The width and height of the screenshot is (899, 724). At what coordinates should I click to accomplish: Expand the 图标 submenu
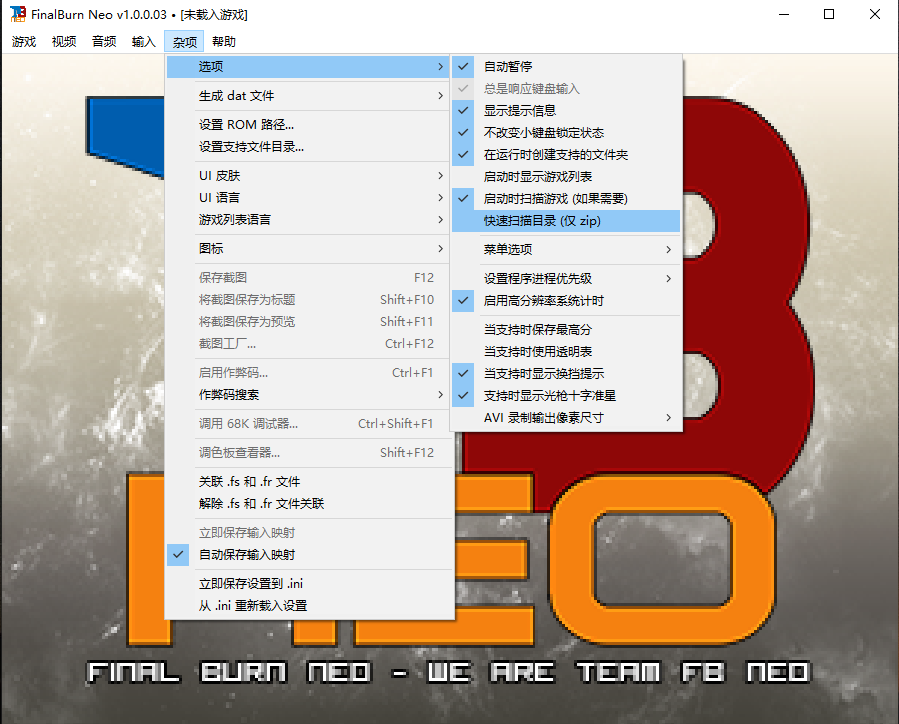(308, 249)
